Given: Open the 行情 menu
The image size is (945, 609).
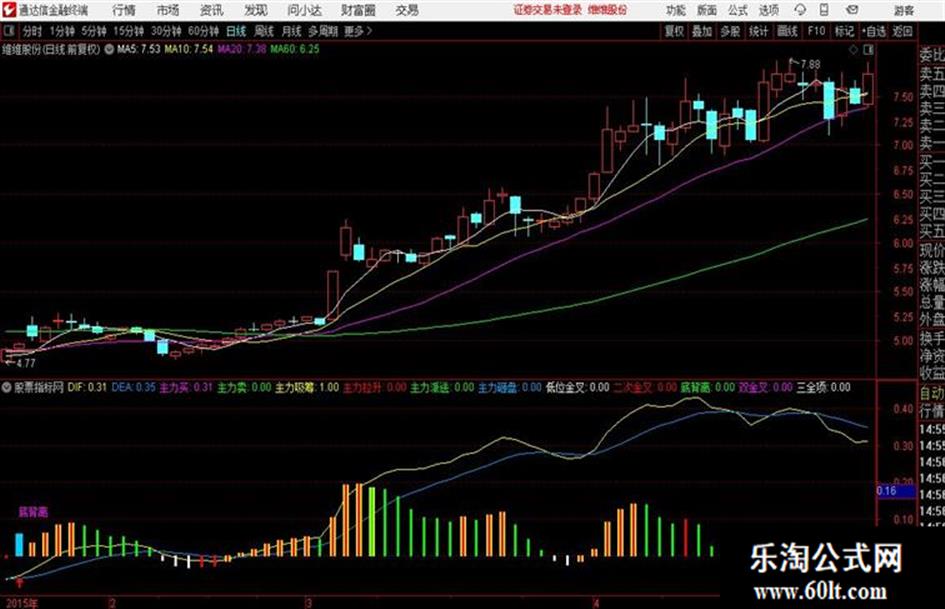Looking at the screenshot, I should point(124,10).
